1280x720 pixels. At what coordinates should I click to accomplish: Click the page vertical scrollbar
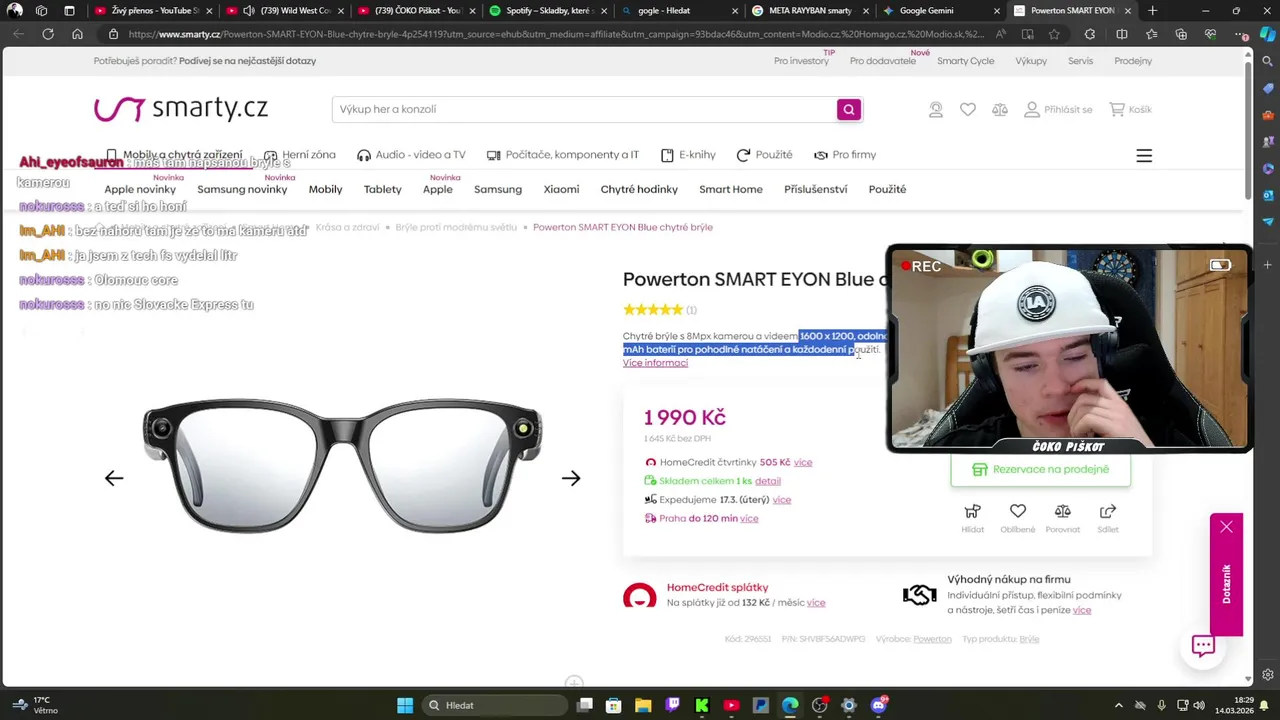(x=1248, y=130)
